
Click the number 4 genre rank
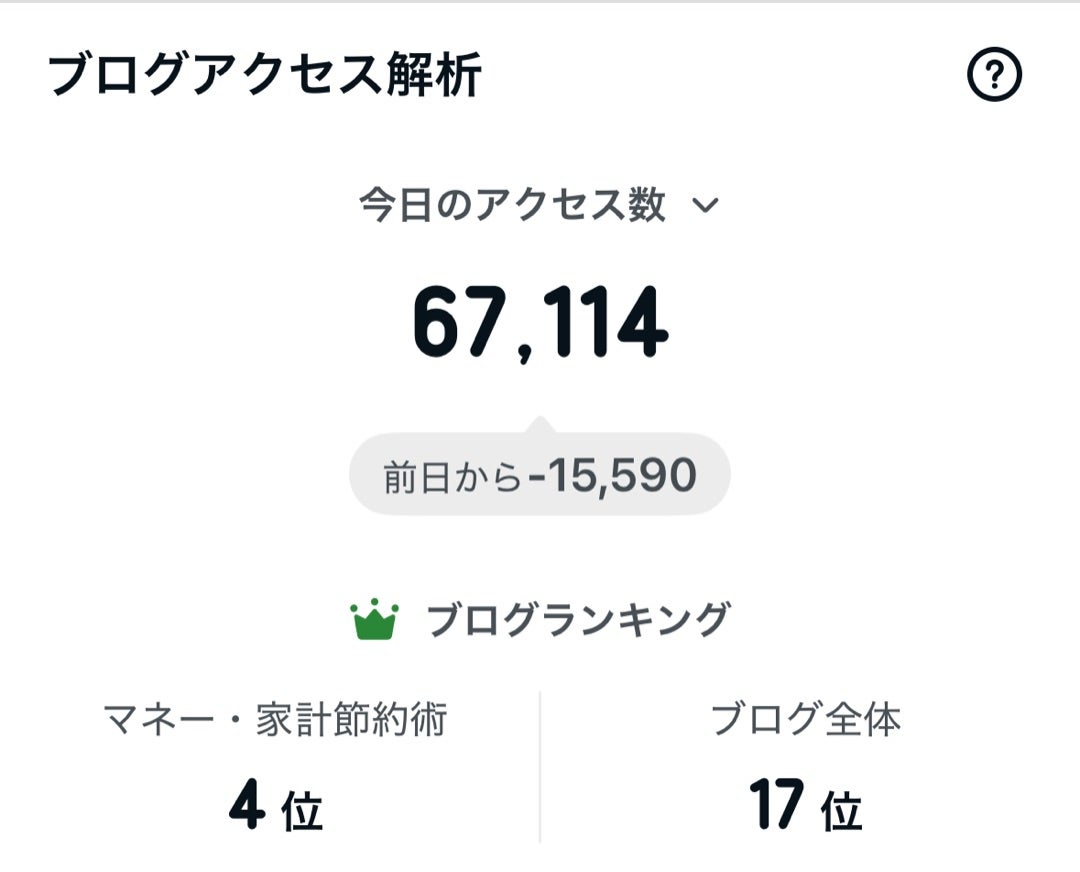[x=246, y=807]
